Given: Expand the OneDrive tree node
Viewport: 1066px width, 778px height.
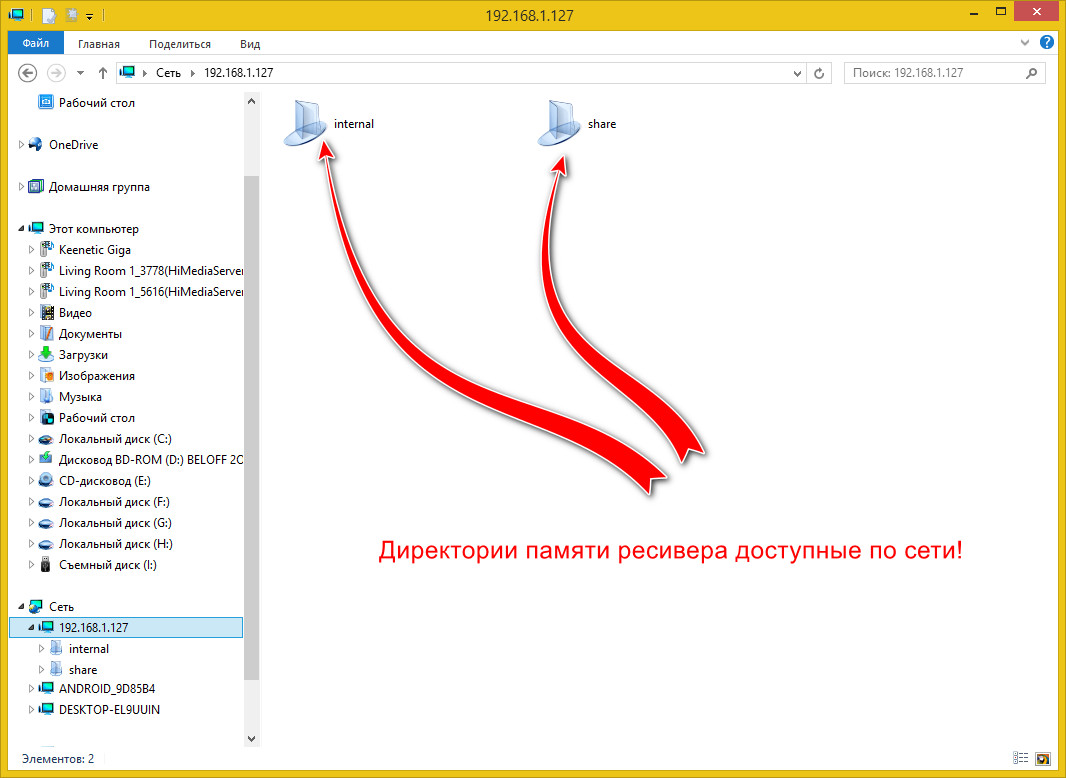Looking at the screenshot, I should click(x=21, y=144).
